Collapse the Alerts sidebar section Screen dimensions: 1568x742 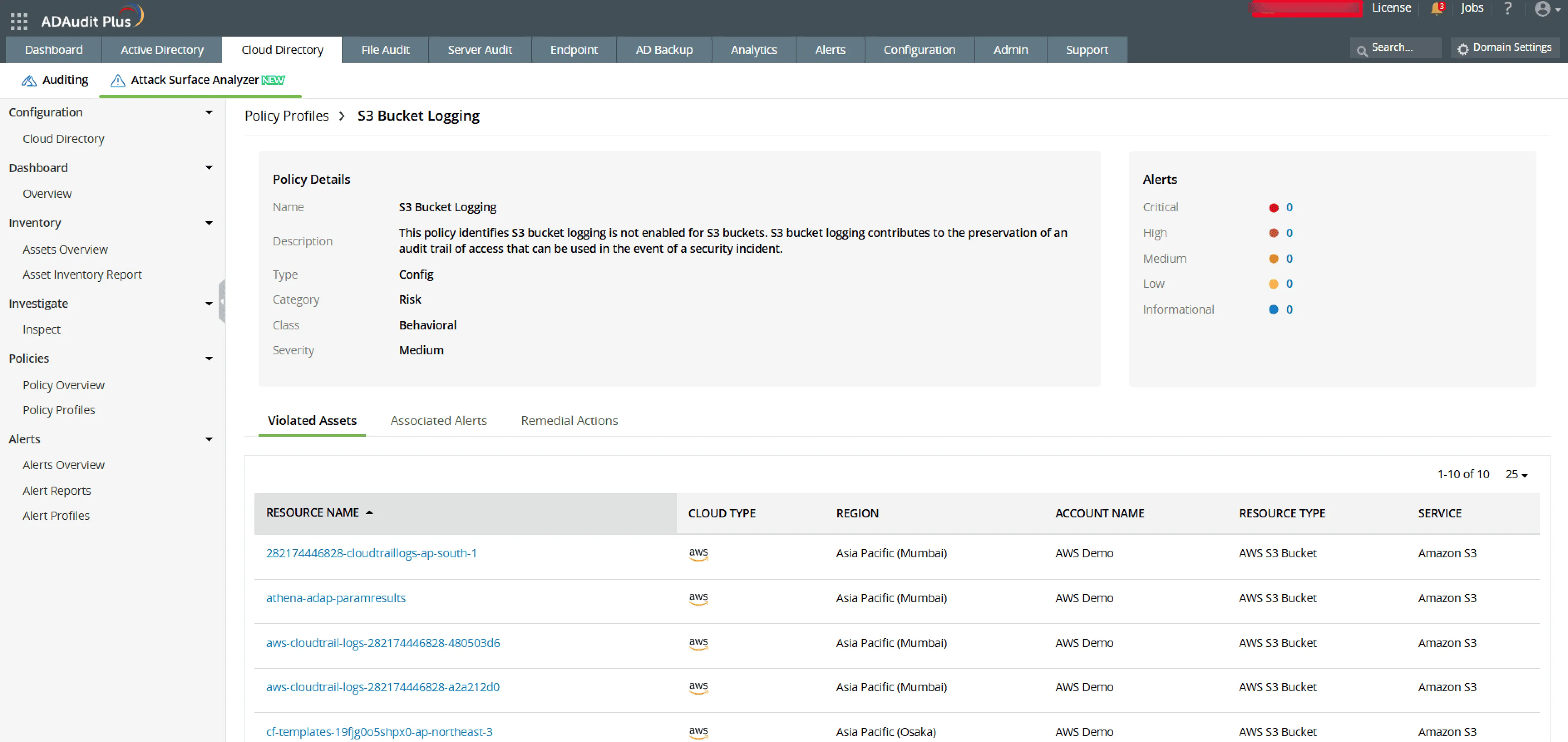209,439
